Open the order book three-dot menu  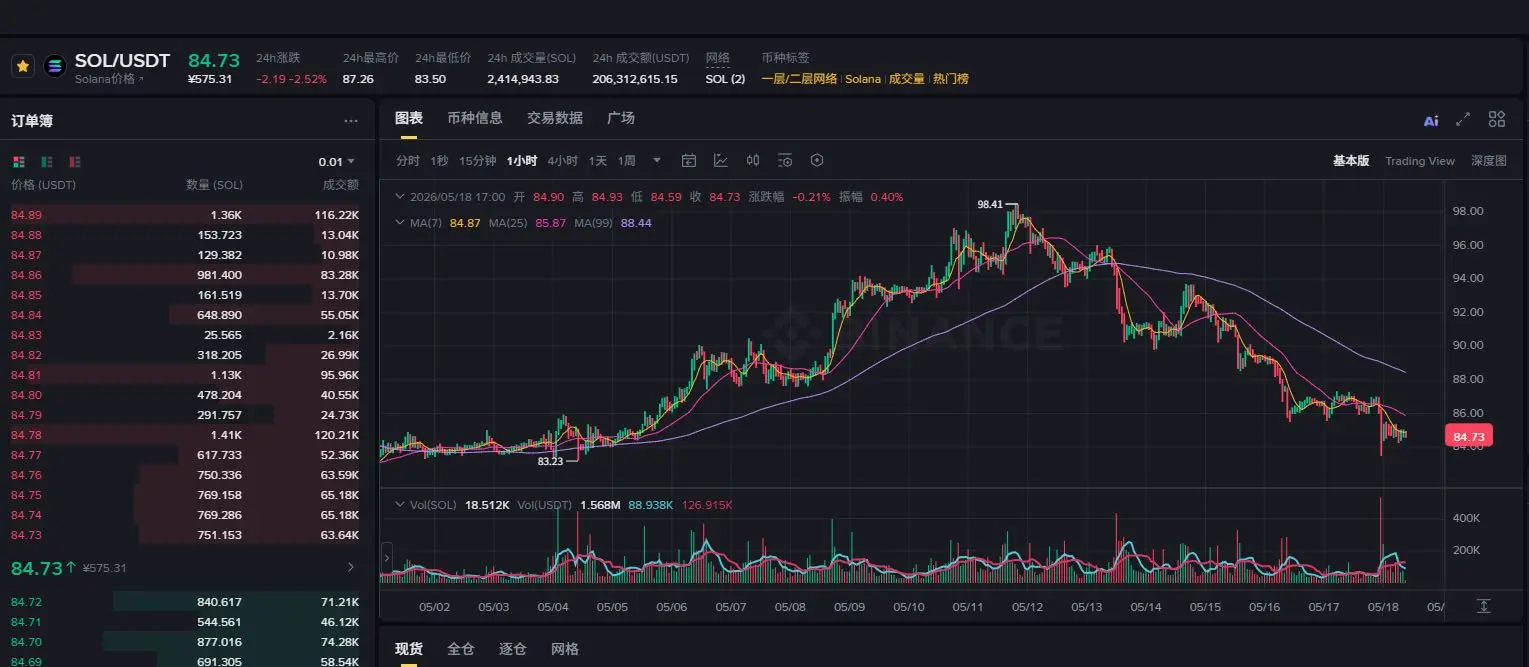click(351, 121)
